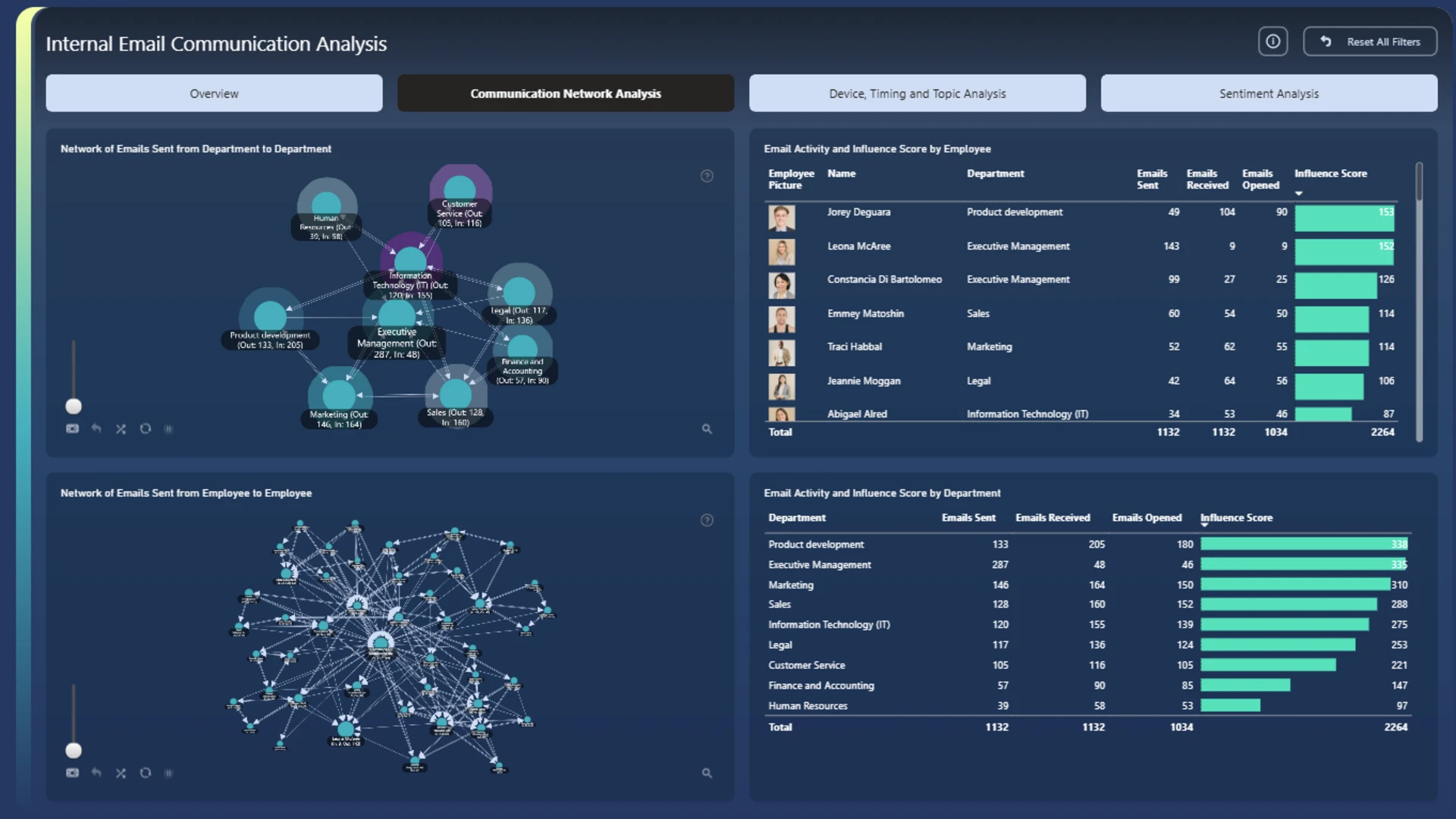Click zoom slider handle in employee network chart
Screen dimensions: 1456x819
click(74, 751)
